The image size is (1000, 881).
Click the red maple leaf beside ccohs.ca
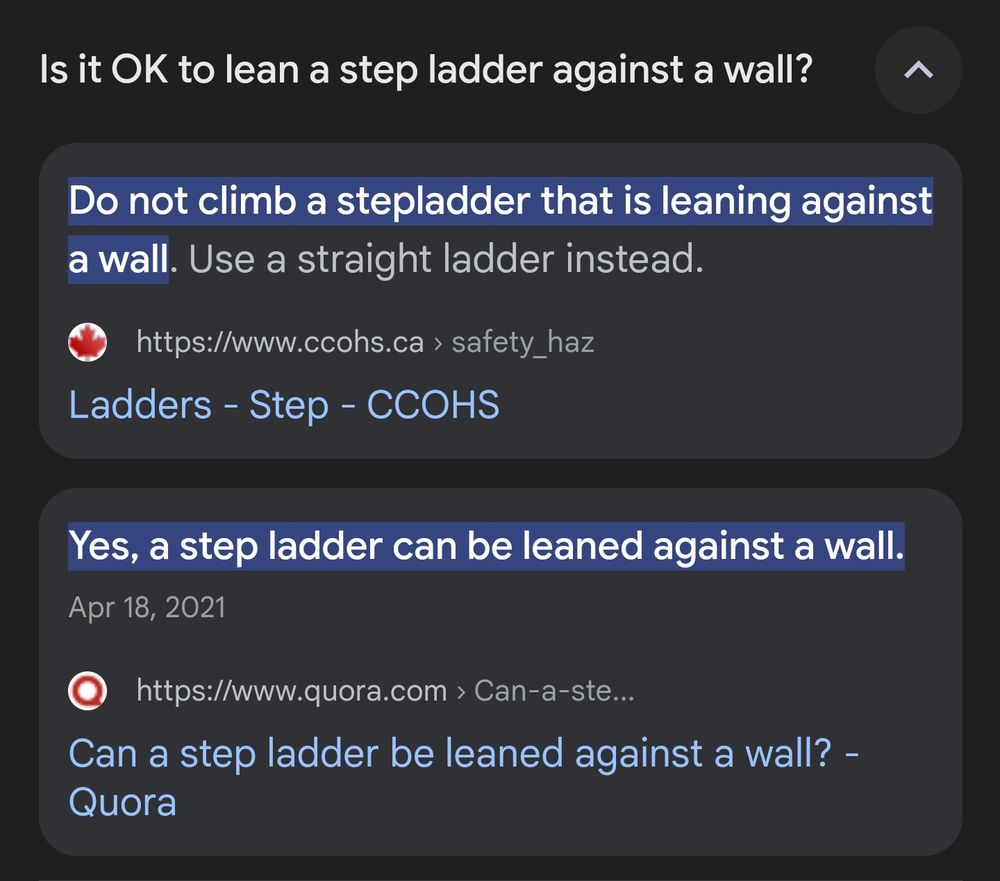coord(88,341)
